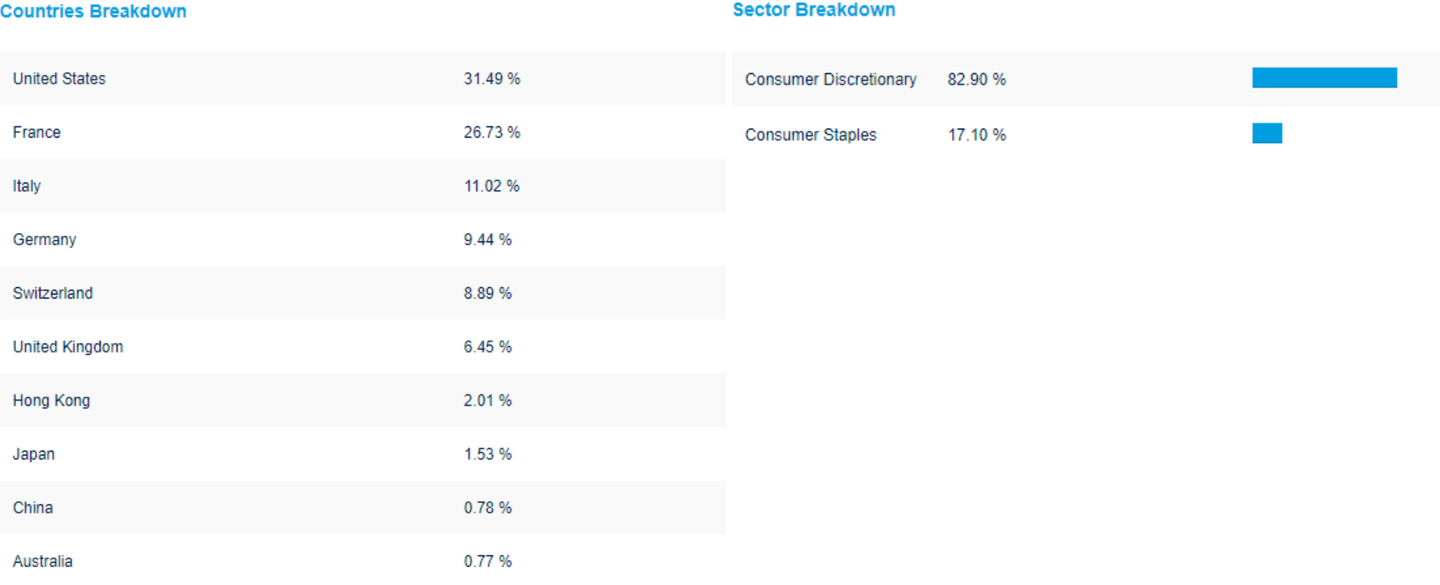1440x585 pixels.
Task: Click the China row label
Action: [33, 508]
